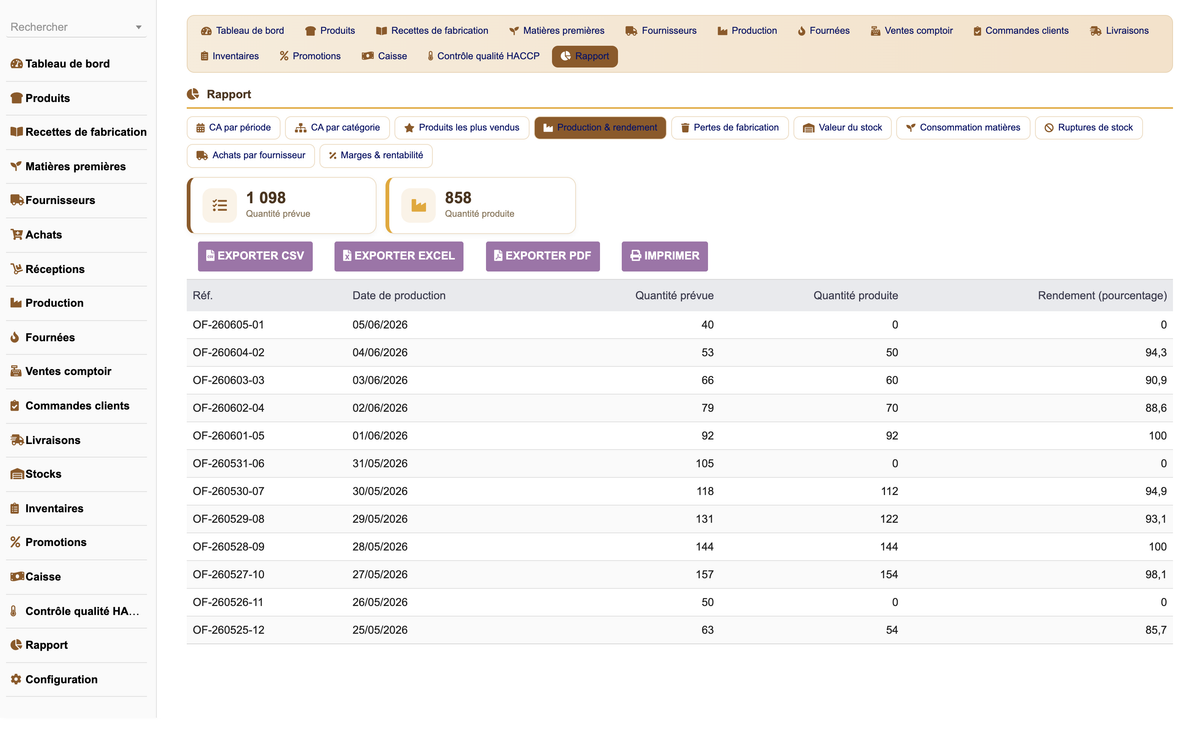The height and width of the screenshot is (741, 1200).
Task: Open Recettes de fabrication in top navigation
Action: tap(432, 31)
